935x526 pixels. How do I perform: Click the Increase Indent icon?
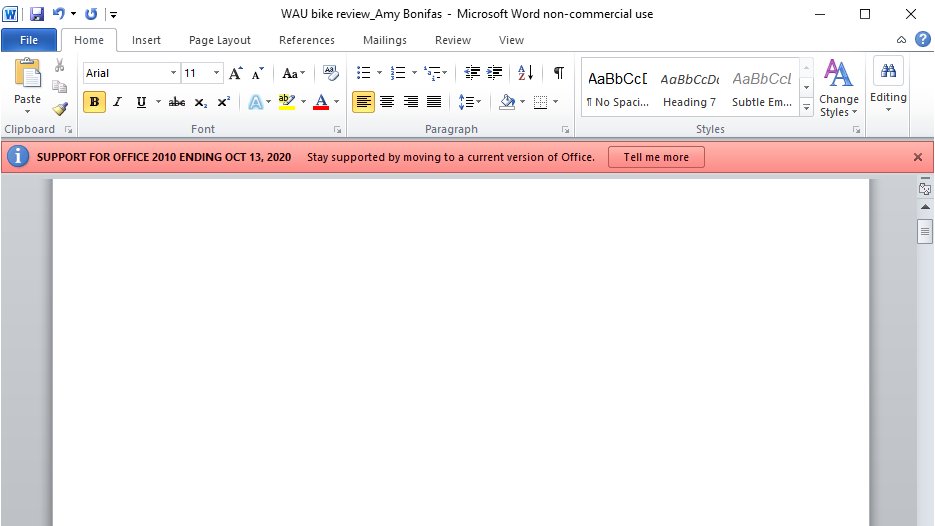tap(495, 73)
